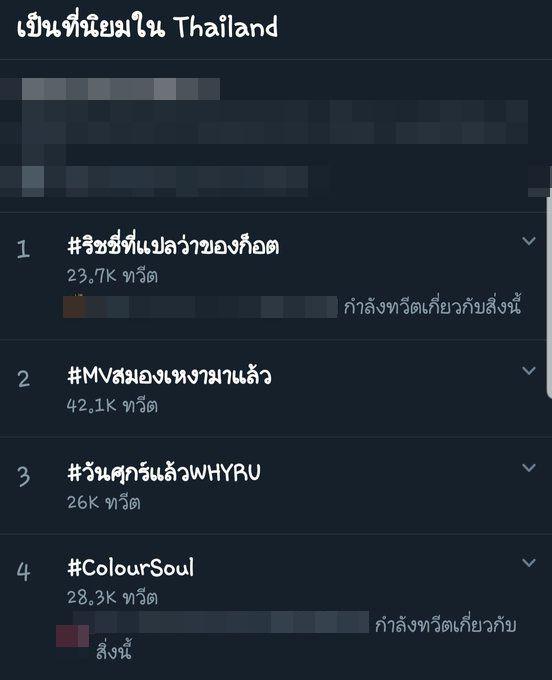
Task: Click the 26K ทวีต count
Action: point(104,503)
